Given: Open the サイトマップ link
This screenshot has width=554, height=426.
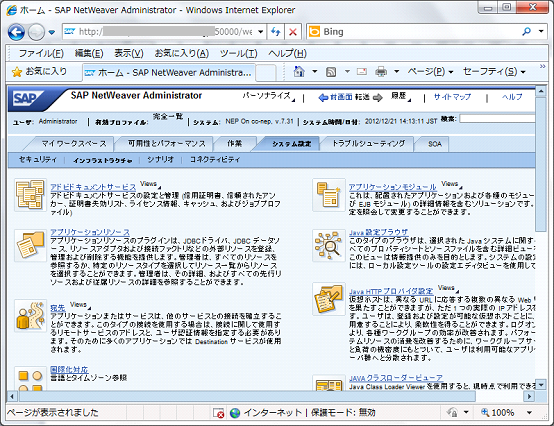Looking at the screenshot, I should (x=452, y=97).
